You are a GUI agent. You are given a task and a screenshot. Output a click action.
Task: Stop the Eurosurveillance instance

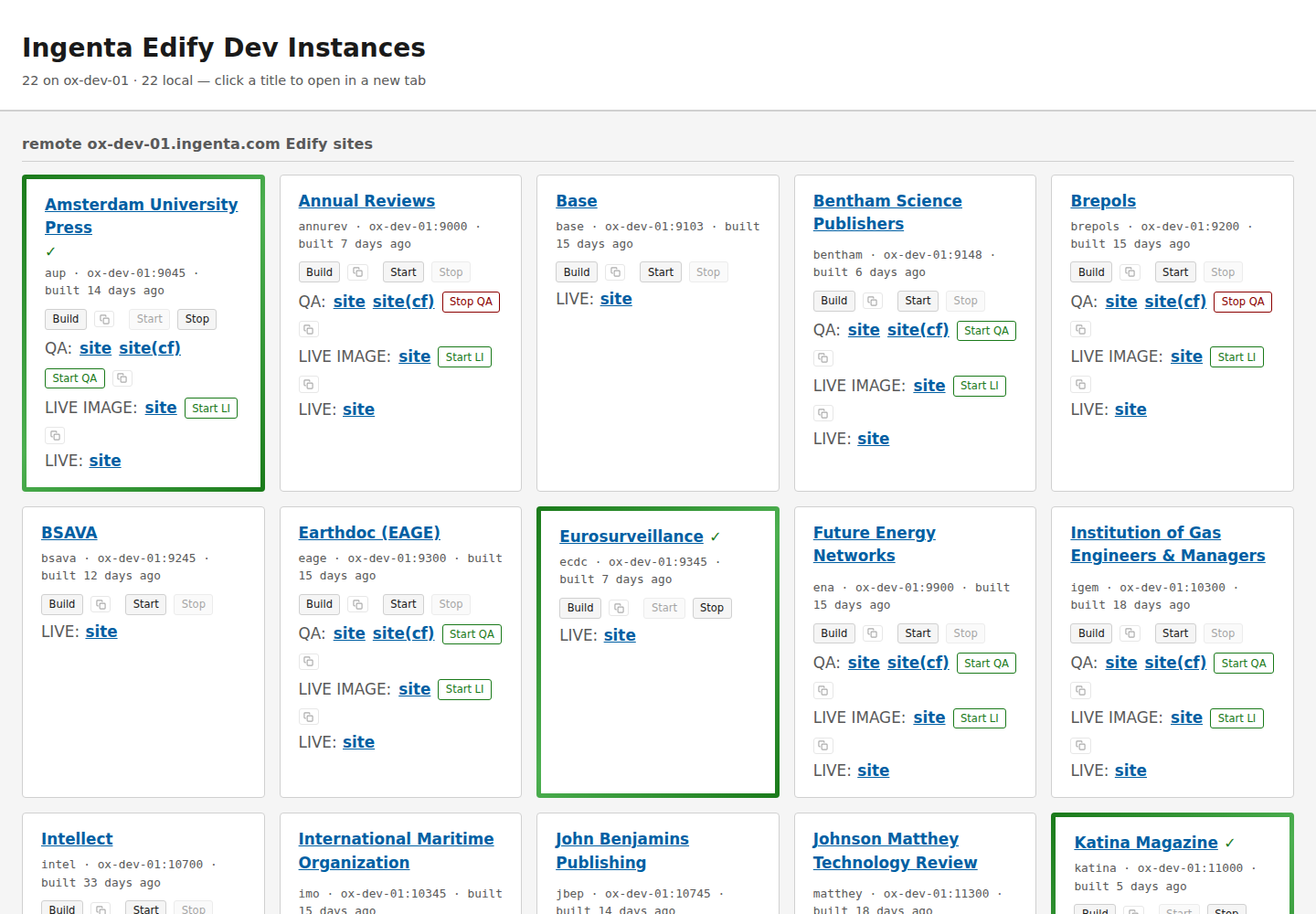click(712, 608)
